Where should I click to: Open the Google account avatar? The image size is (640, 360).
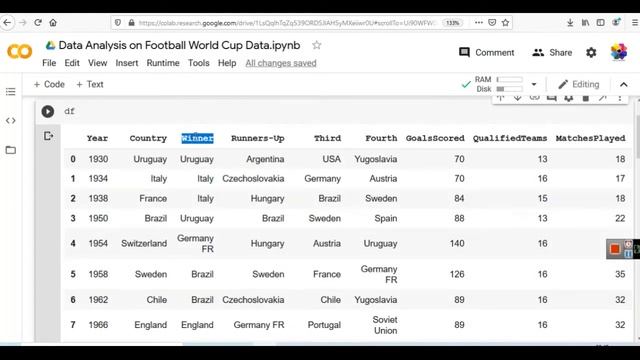(x=619, y=52)
